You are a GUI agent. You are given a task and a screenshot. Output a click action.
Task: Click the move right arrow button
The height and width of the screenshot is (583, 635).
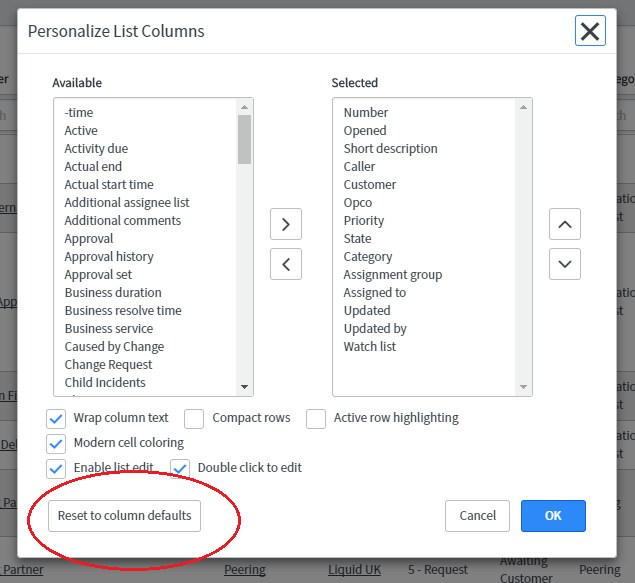[286, 224]
